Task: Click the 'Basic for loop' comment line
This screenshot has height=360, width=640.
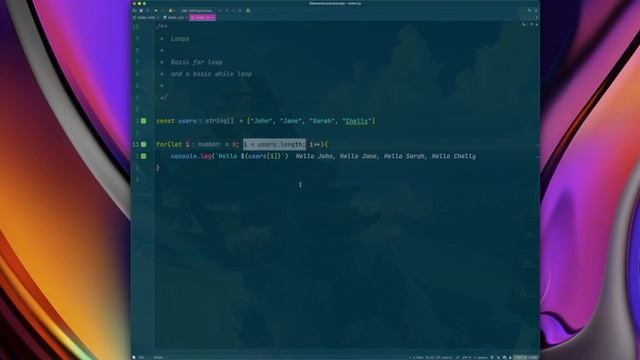Action: (x=196, y=62)
